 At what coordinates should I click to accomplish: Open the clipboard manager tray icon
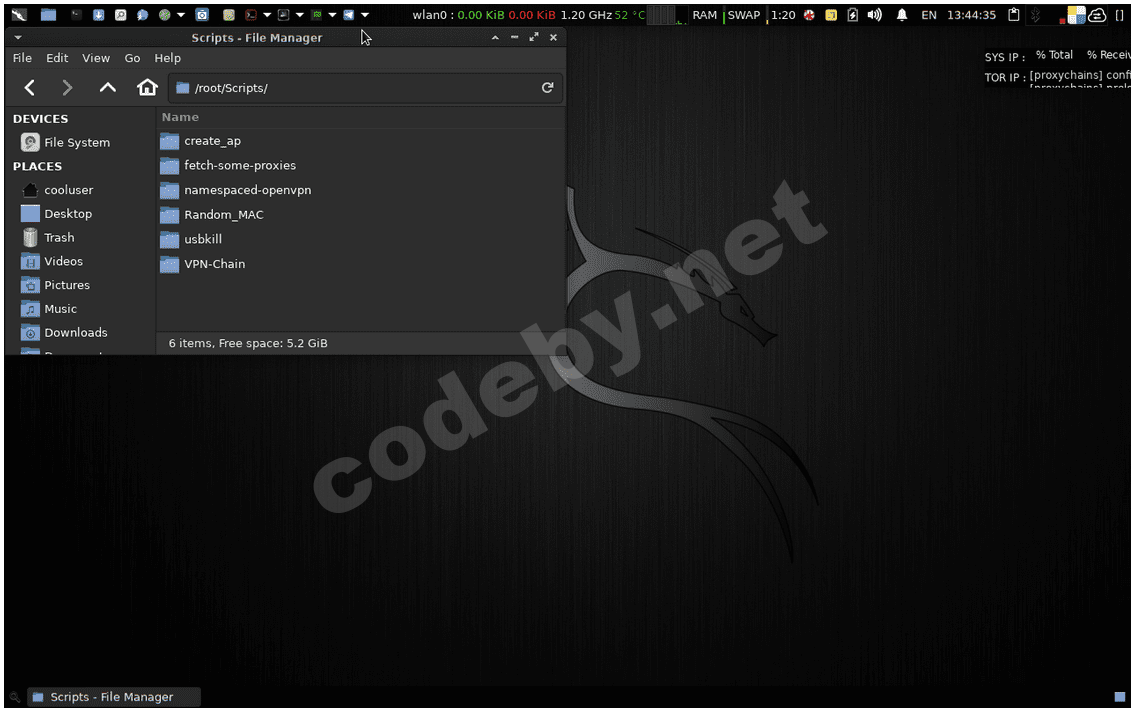click(1014, 14)
